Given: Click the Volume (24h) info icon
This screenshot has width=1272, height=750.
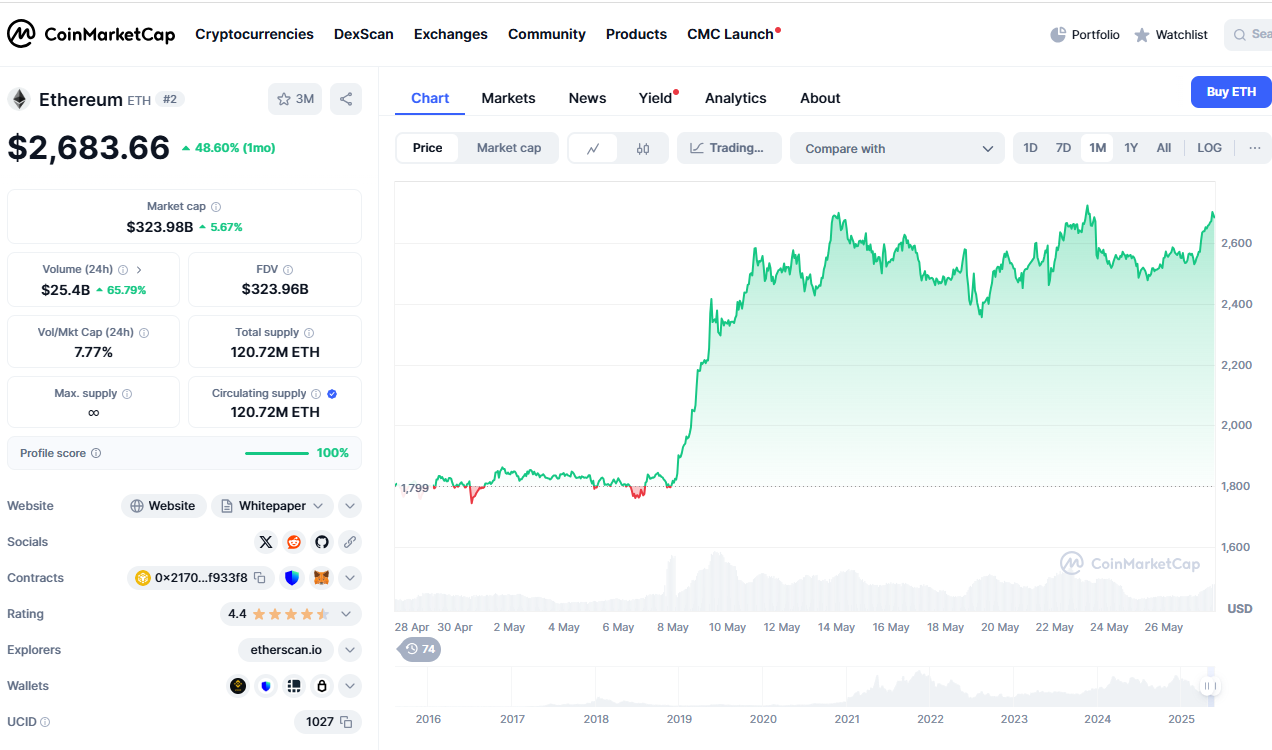Looking at the screenshot, I should click(123, 270).
